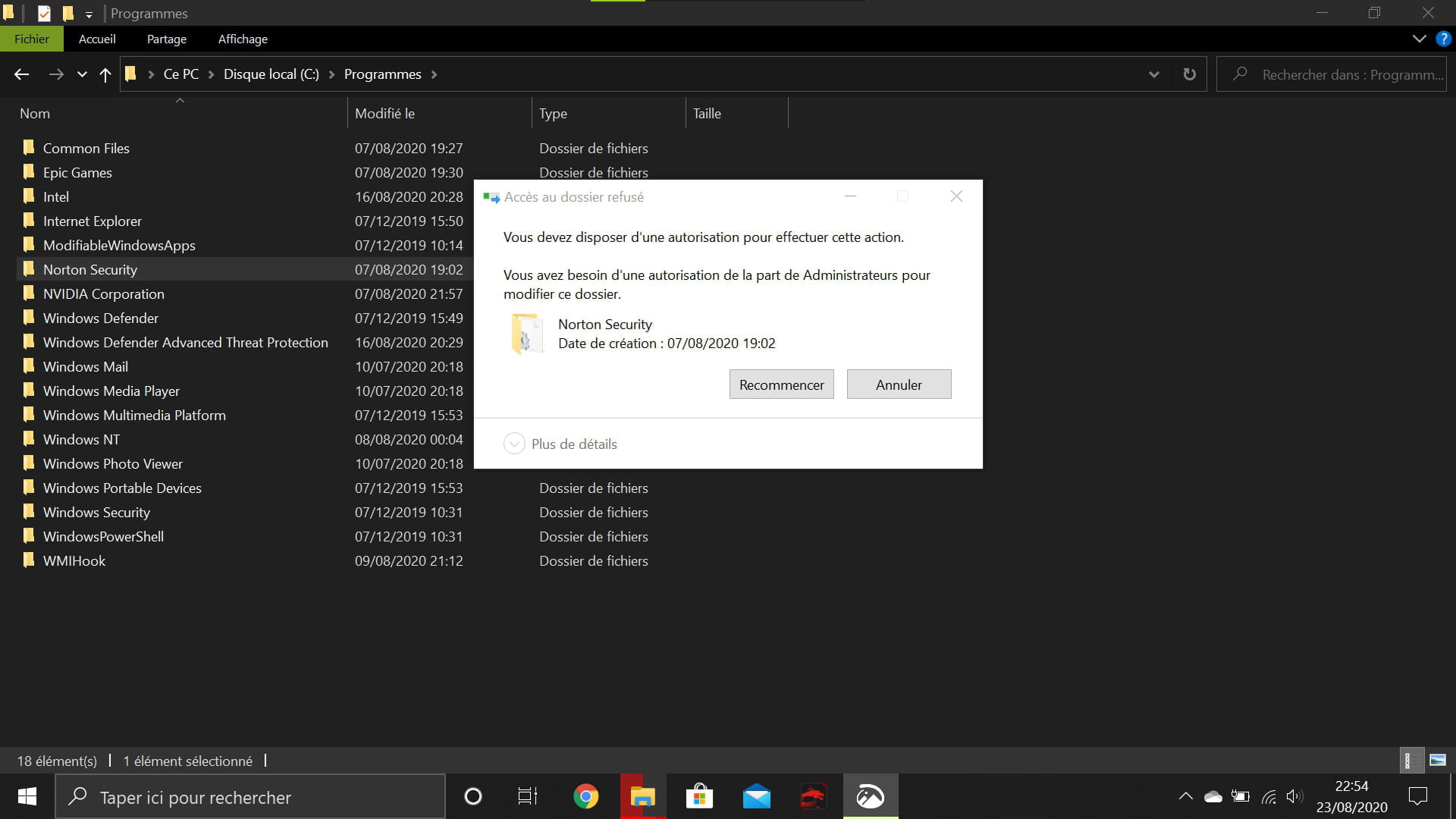1456x819 pixels.
Task: Go forward with the right arrow
Action: pos(56,74)
